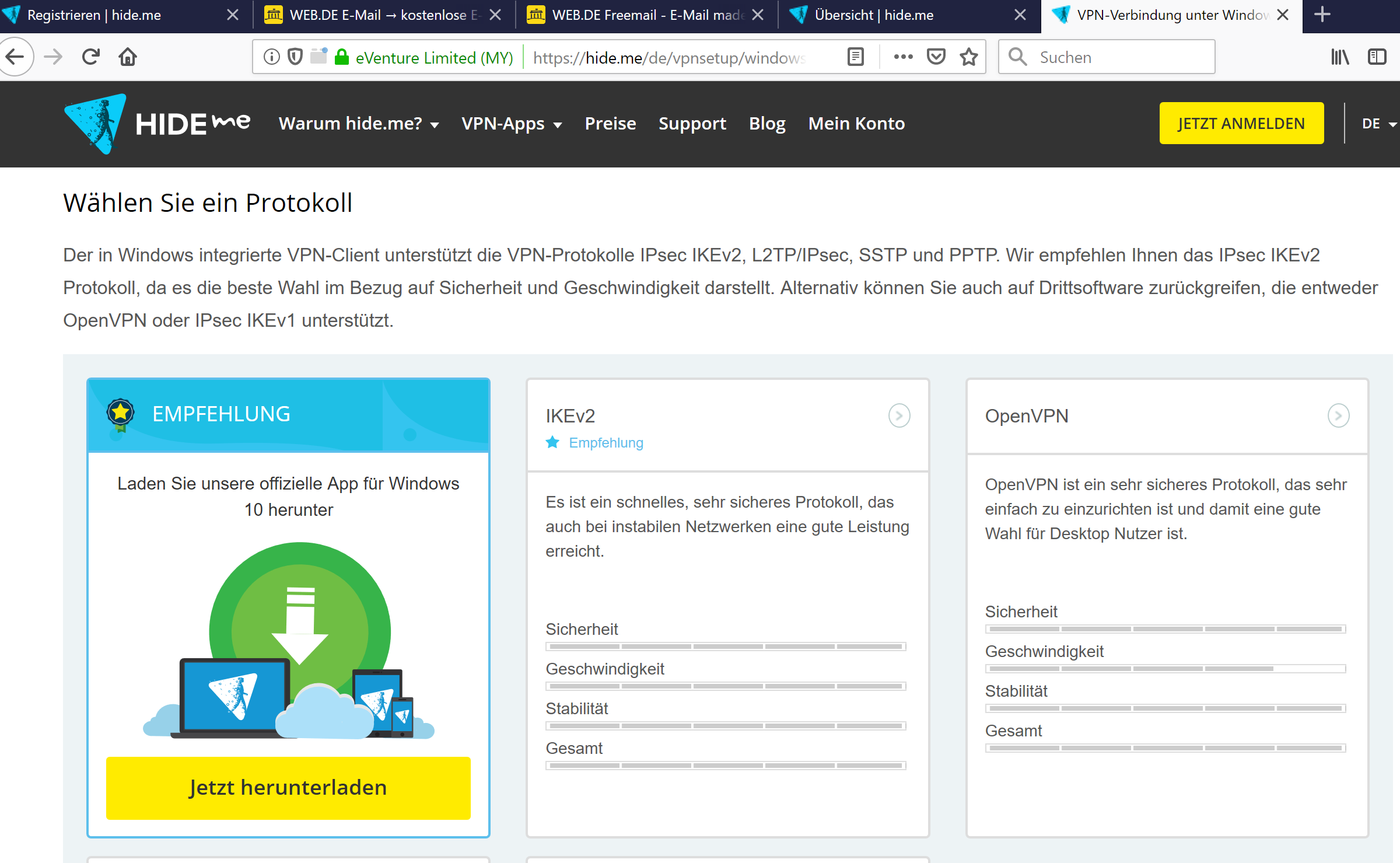Screen dimensions: 1400x863
Task: Click the OpenVPN card arrow circle icon
Action: (1338, 415)
